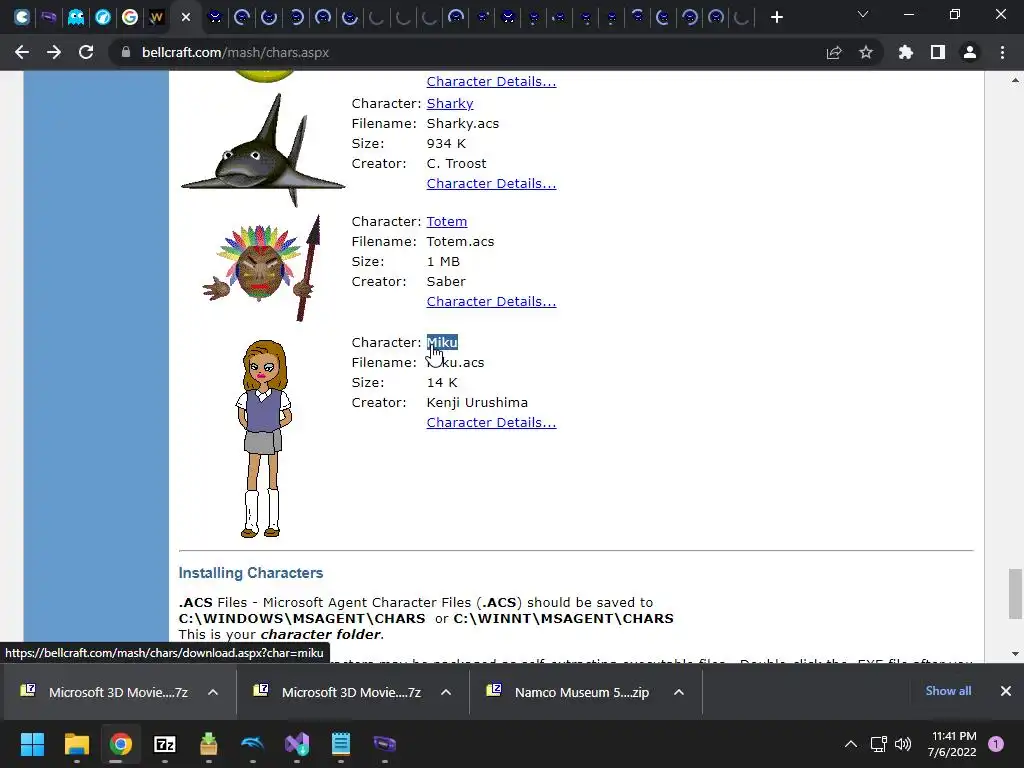Open the volume speaker tray icon
The image size is (1024, 768).
pyautogui.click(x=903, y=744)
